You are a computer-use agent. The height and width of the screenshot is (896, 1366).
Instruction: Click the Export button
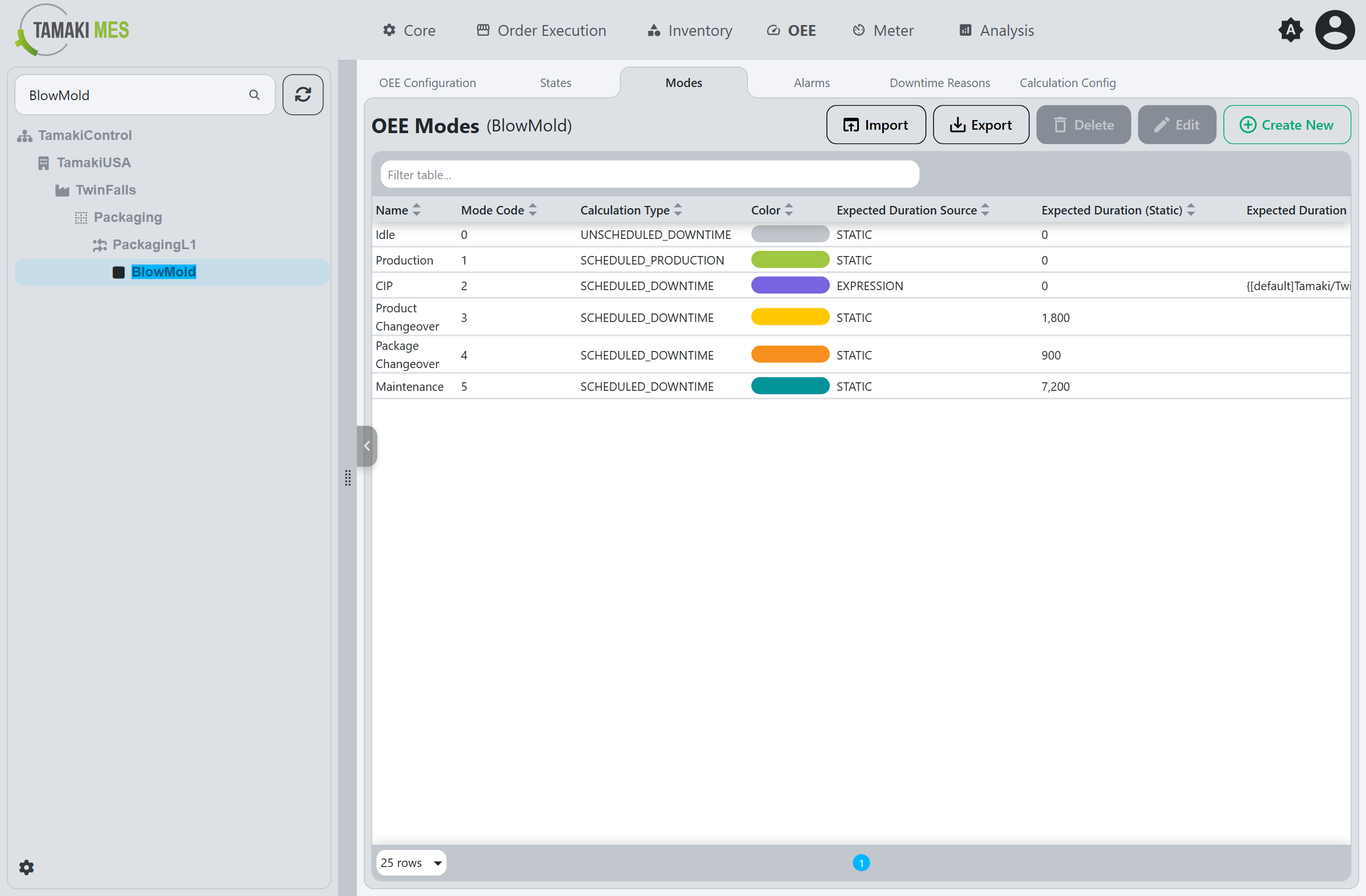click(x=981, y=125)
